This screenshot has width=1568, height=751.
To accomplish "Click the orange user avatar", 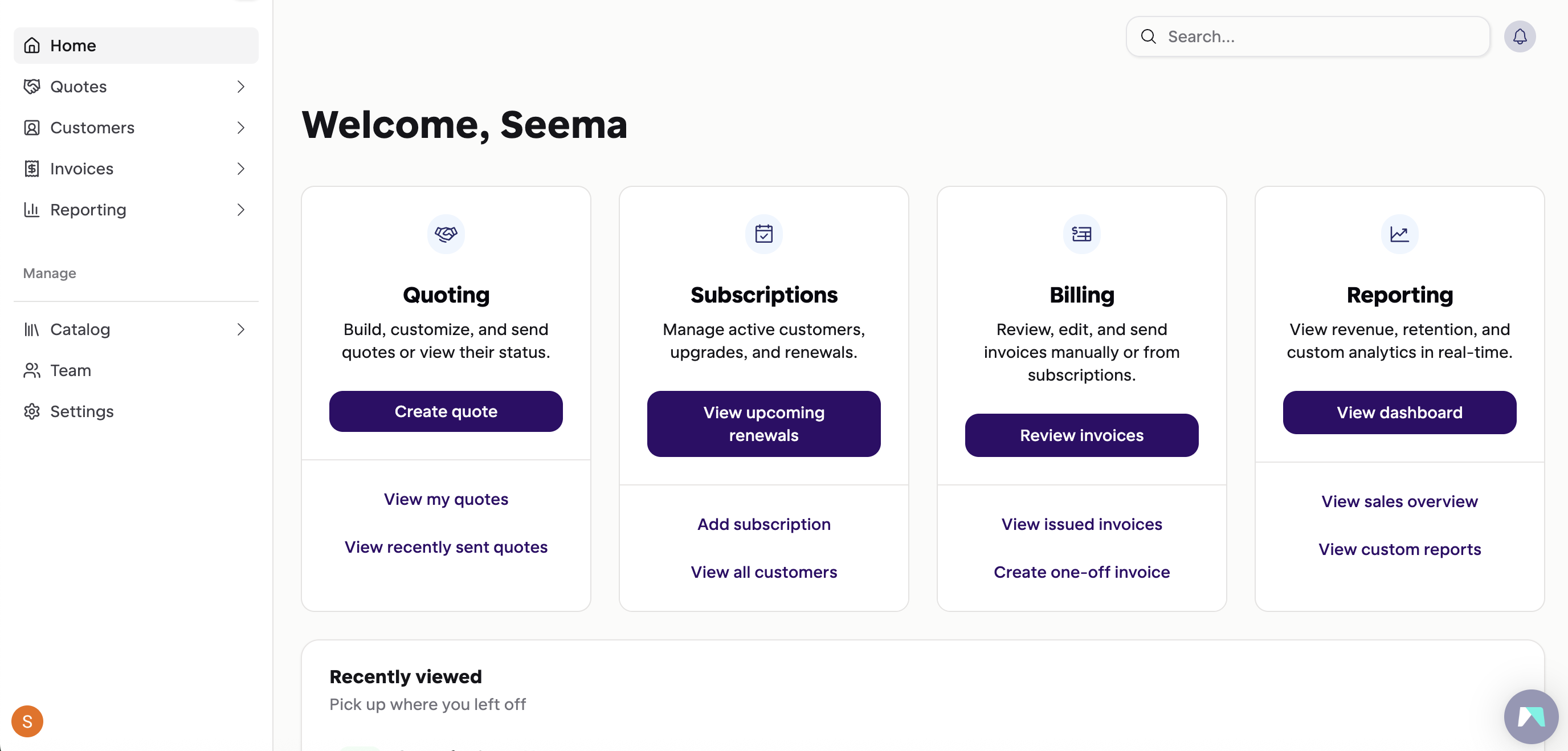I will point(27,721).
